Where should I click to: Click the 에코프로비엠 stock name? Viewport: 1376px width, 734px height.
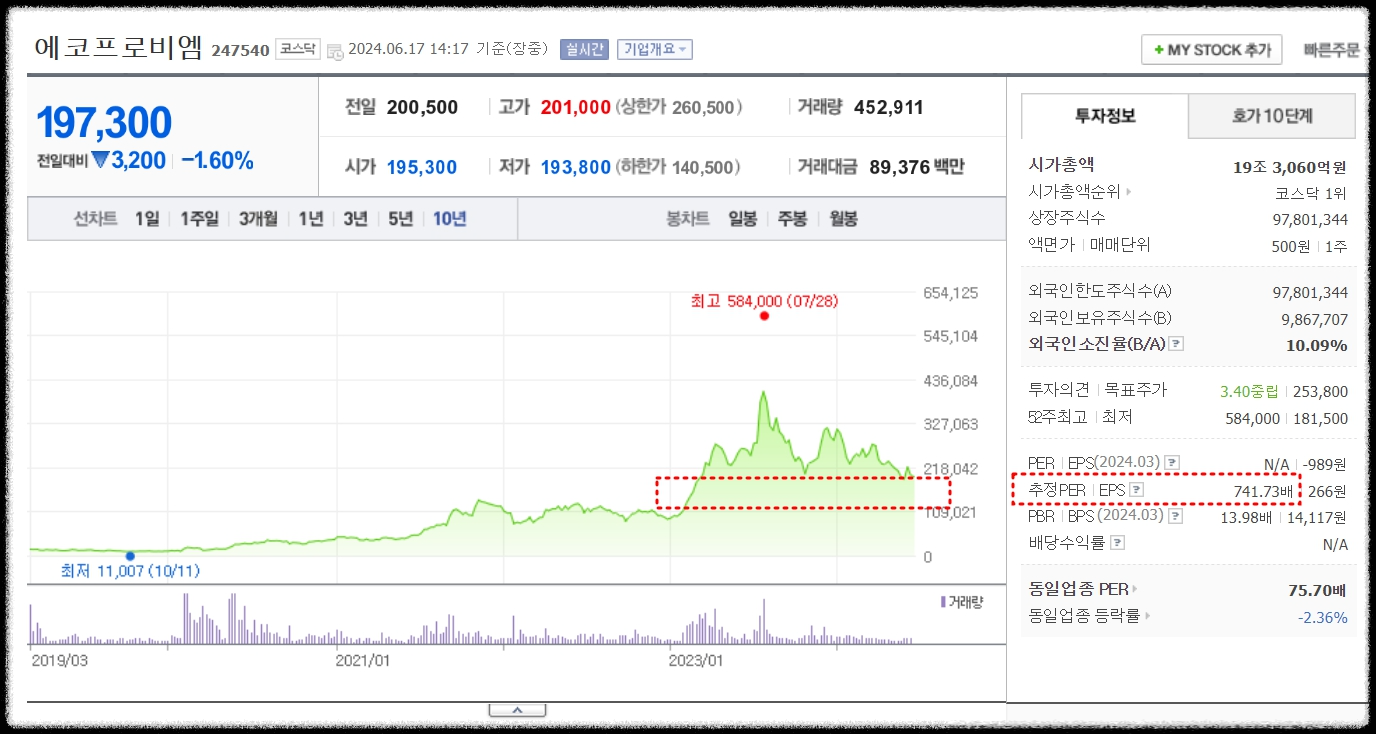(119, 48)
